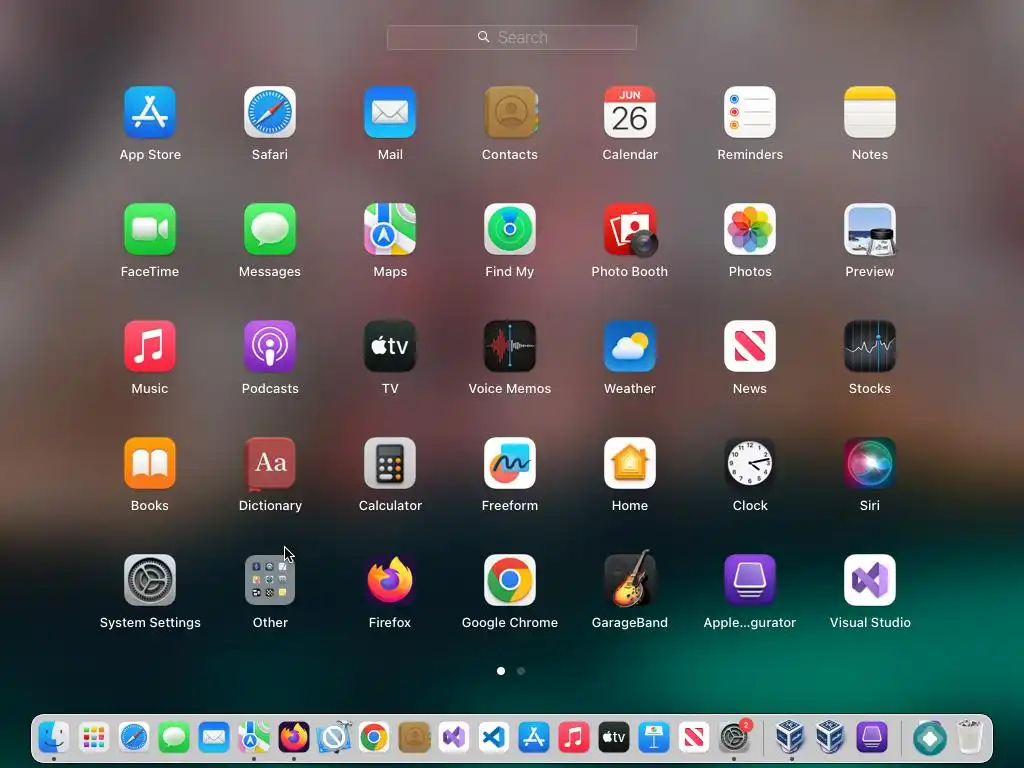Open Contacts from the Dock
Viewport: 1024px width, 768px height.
coord(414,737)
